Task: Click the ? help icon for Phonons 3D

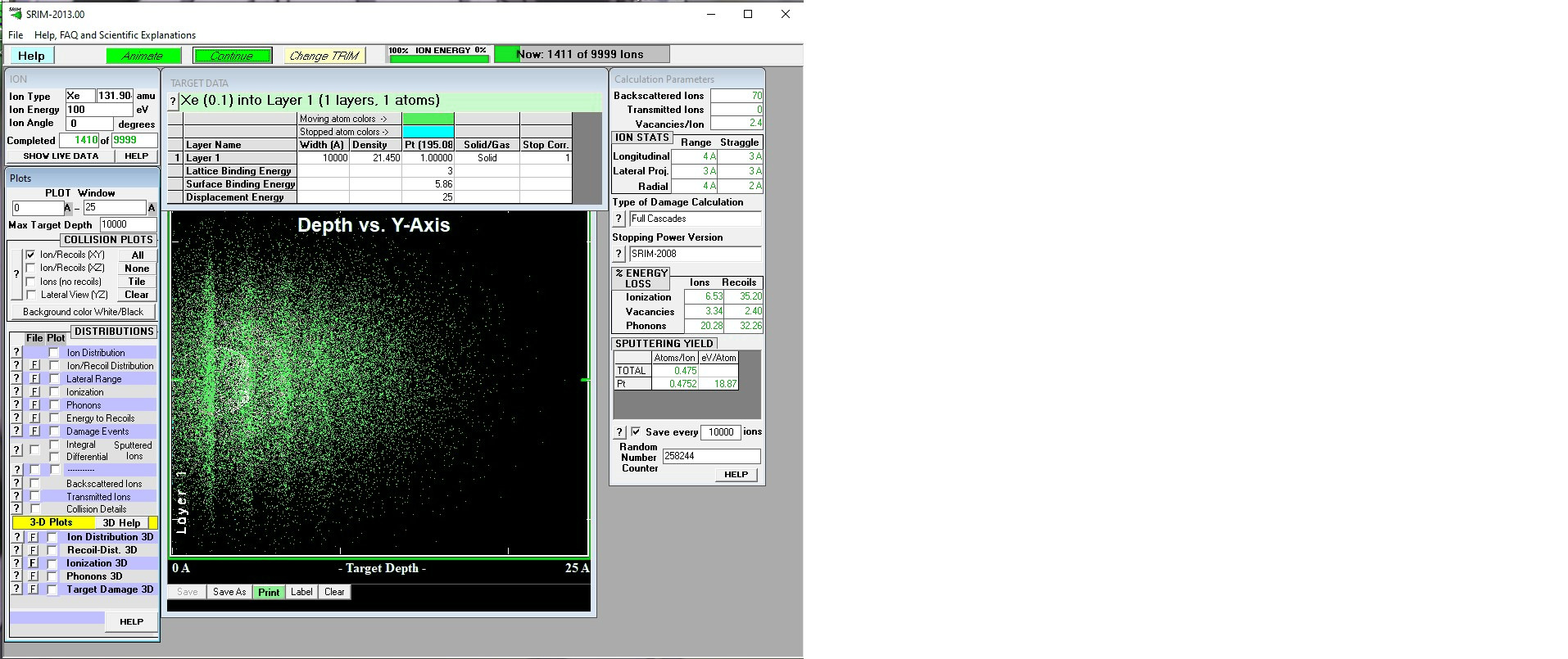Action: coord(16,576)
